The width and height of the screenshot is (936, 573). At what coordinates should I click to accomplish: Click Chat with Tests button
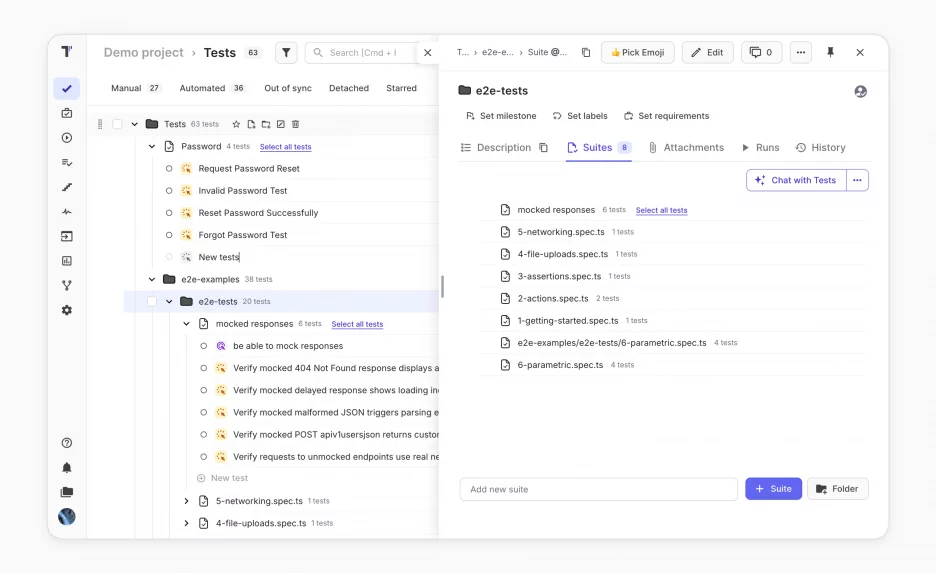(796, 180)
